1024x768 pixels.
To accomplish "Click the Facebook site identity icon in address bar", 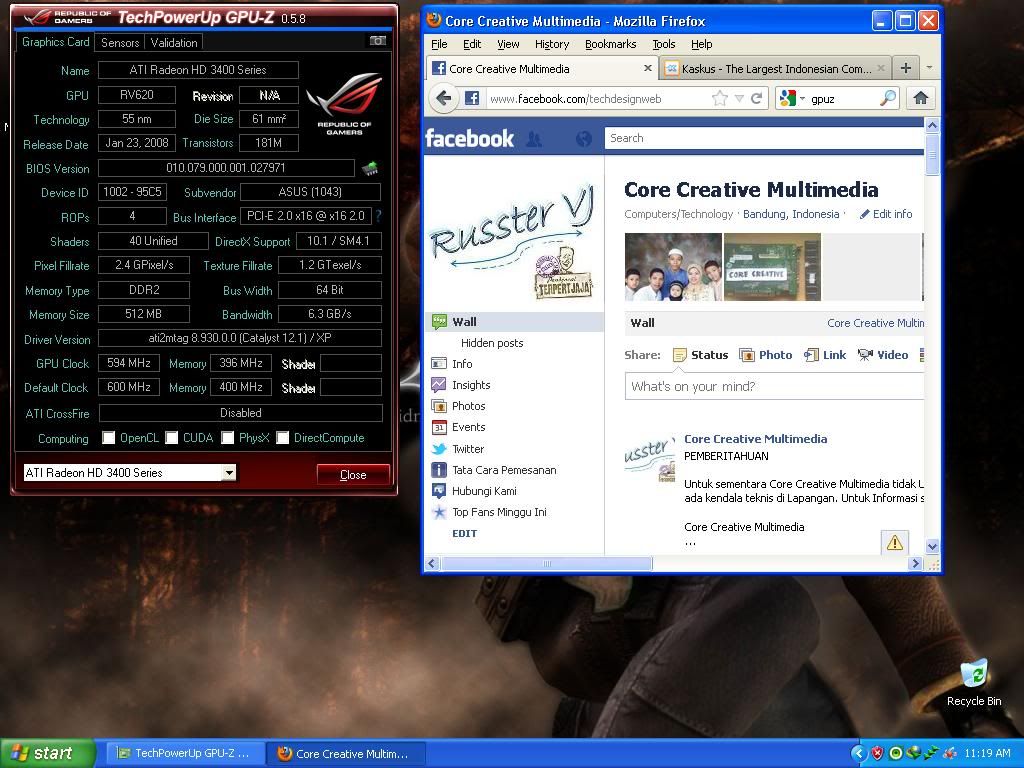I will (x=472, y=99).
